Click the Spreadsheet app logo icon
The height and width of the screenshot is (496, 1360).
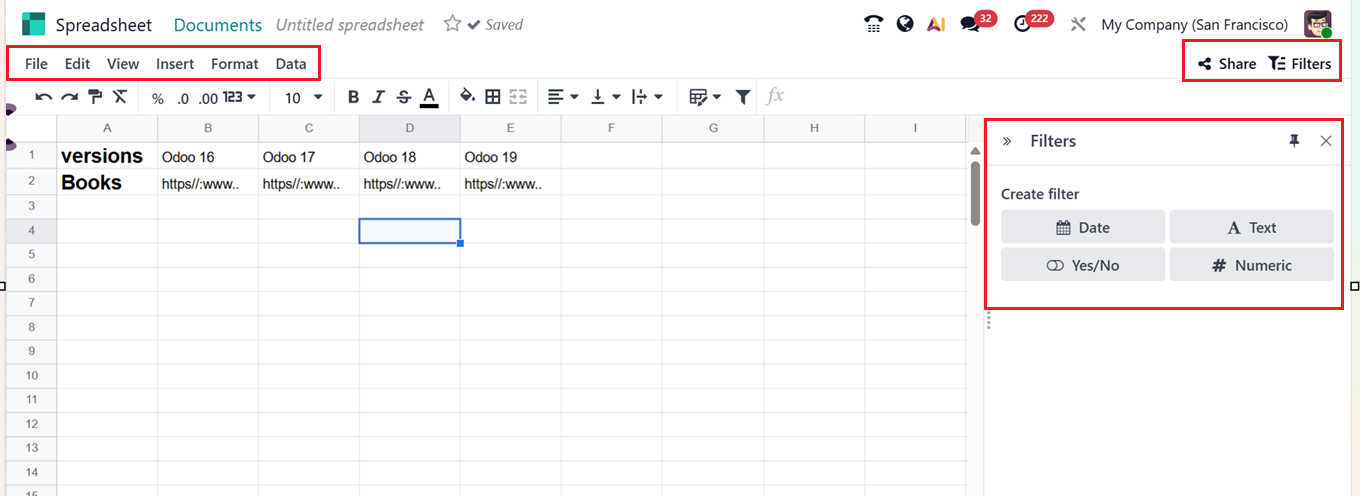(x=34, y=24)
